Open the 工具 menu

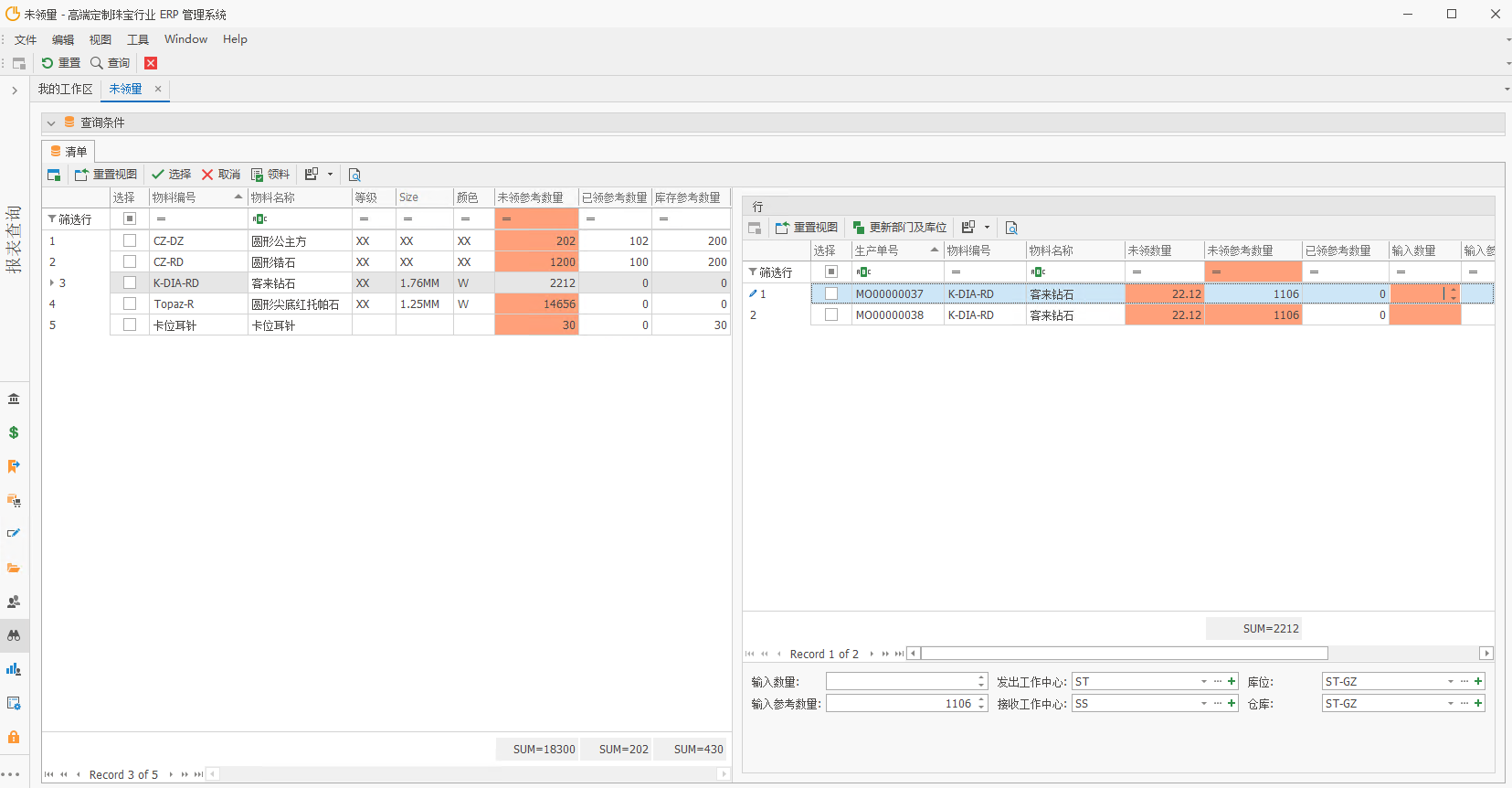click(137, 39)
